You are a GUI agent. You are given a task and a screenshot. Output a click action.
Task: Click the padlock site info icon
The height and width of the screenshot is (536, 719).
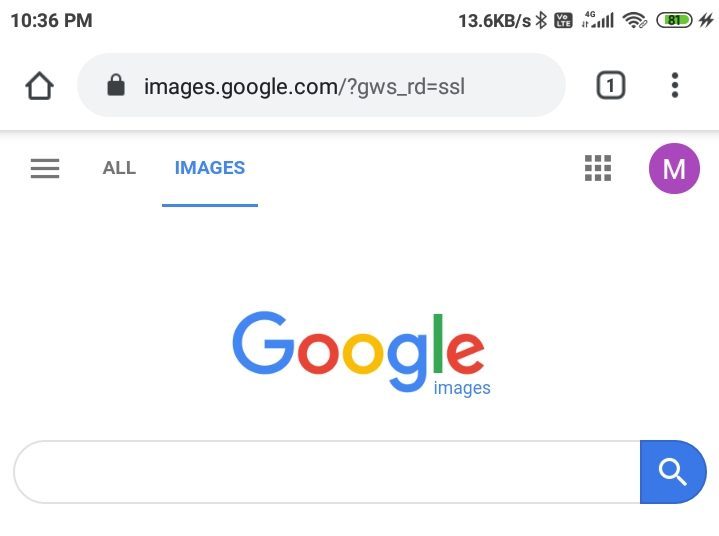[116, 86]
